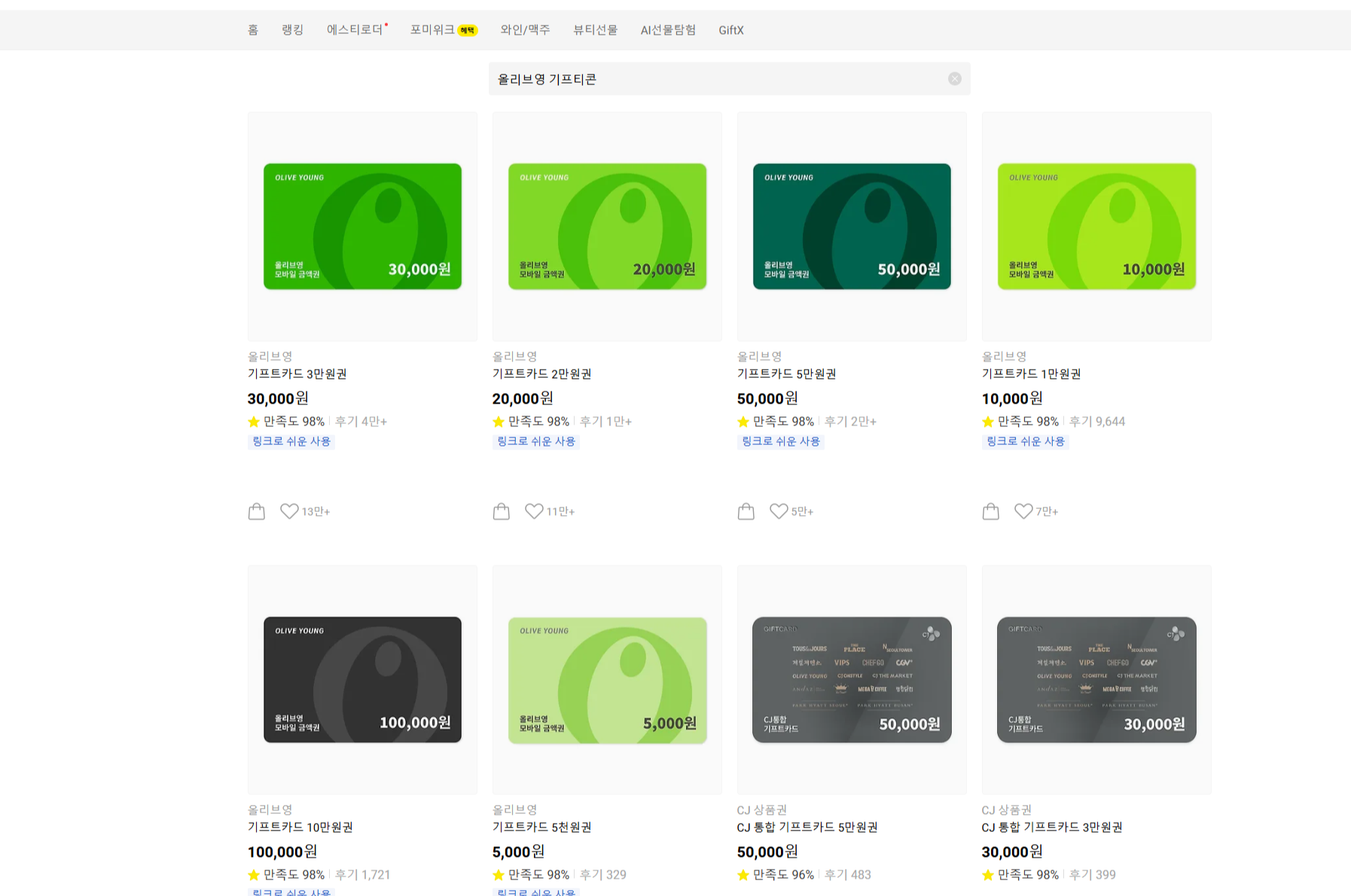Open the CJ 통합 기프트카드 5만원권 title
Image resolution: width=1351 pixels, height=896 pixels.
click(x=807, y=827)
